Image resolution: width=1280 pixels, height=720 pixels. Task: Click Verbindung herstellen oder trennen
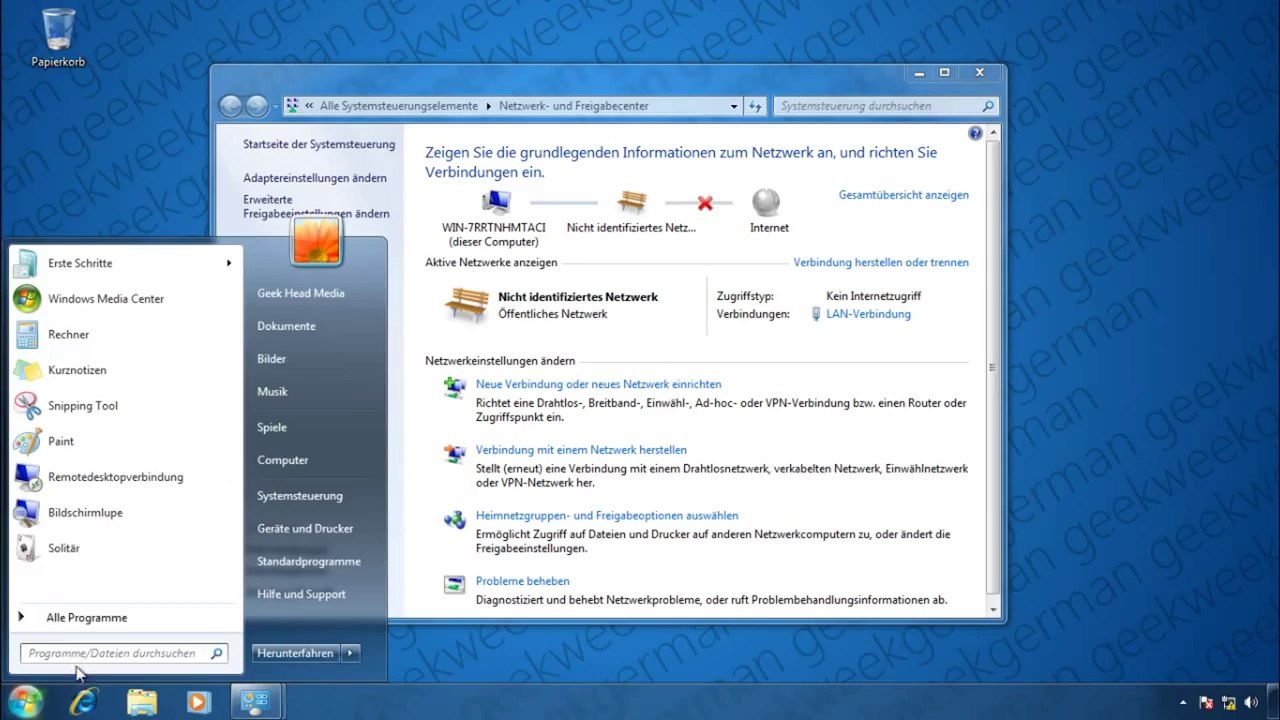click(881, 263)
